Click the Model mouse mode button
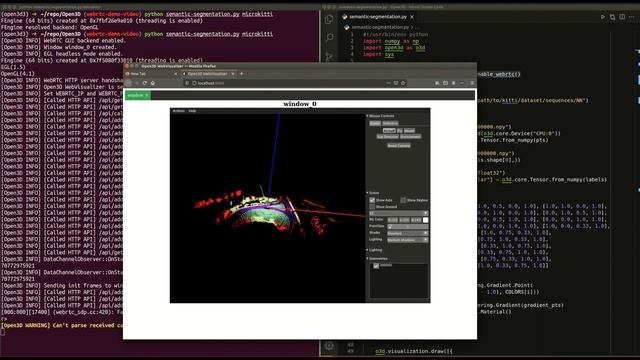The width and height of the screenshot is (640, 360). (x=409, y=131)
